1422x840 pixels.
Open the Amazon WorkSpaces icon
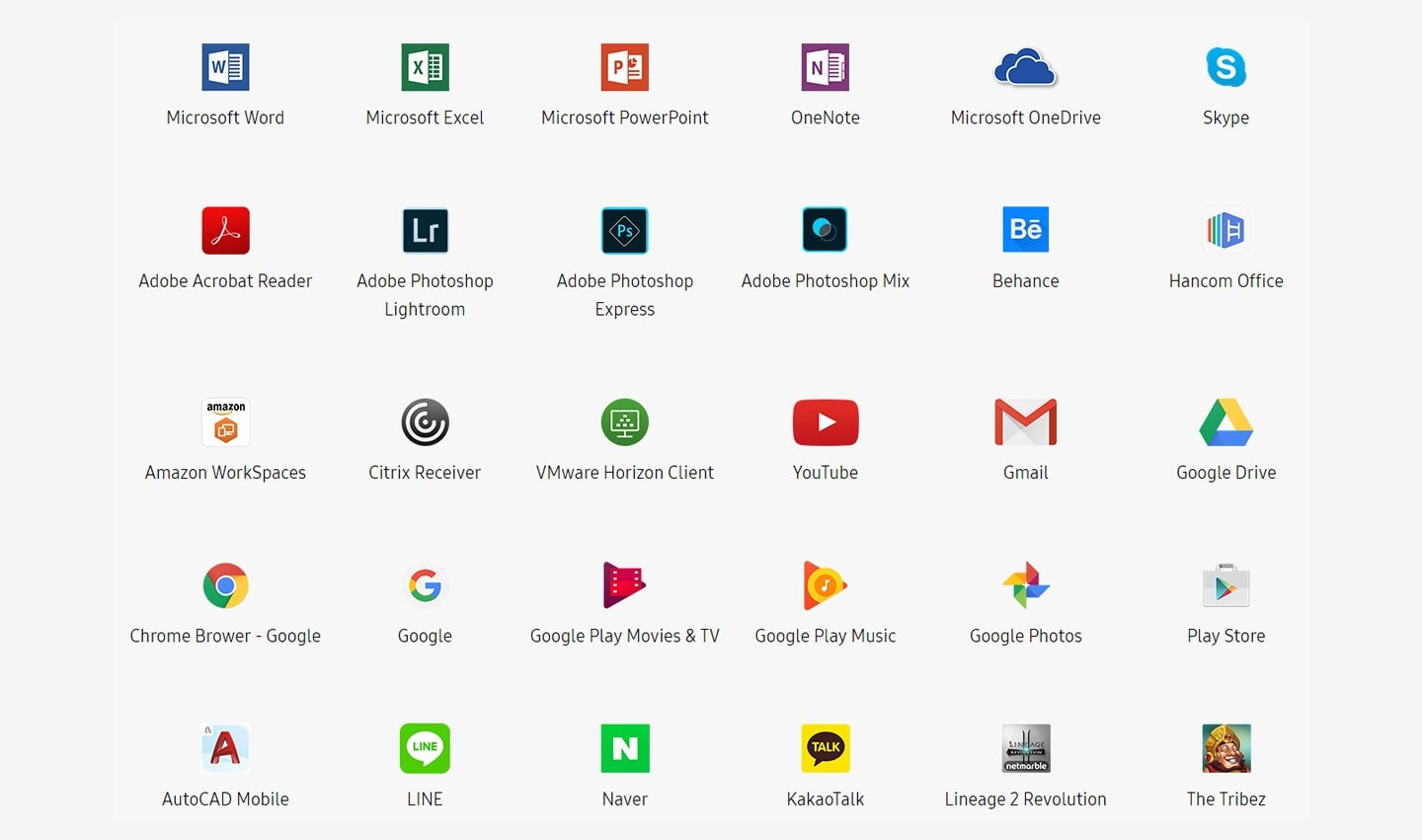[225, 422]
